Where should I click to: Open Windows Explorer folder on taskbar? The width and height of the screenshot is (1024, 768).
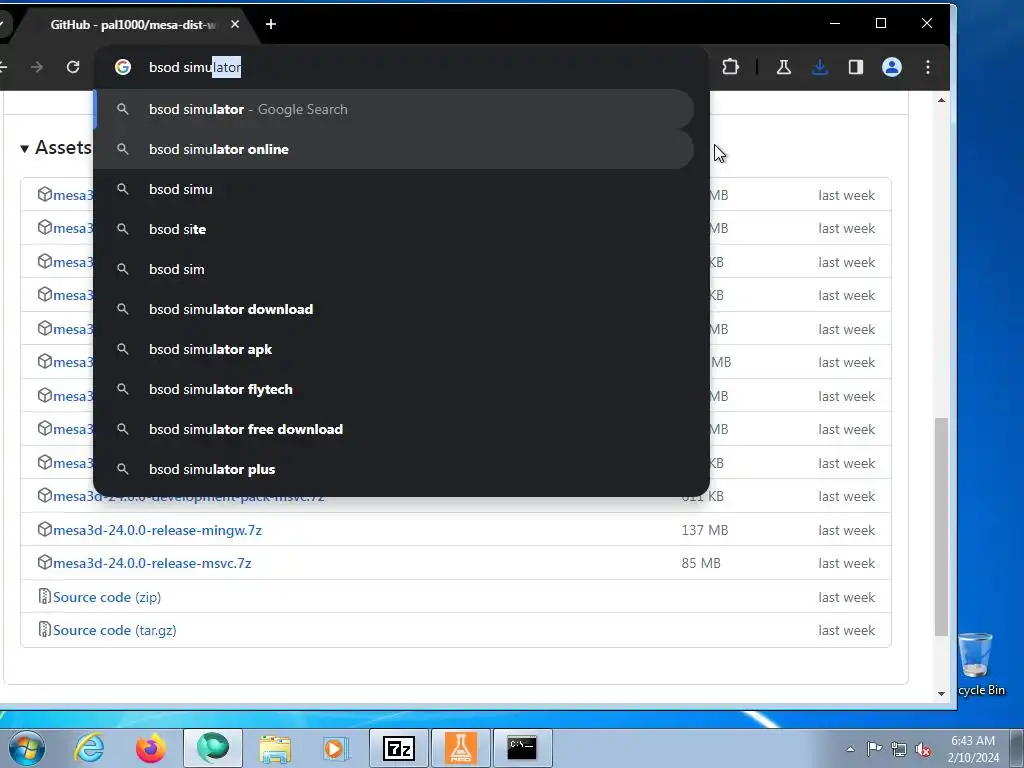[x=275, y=748]
